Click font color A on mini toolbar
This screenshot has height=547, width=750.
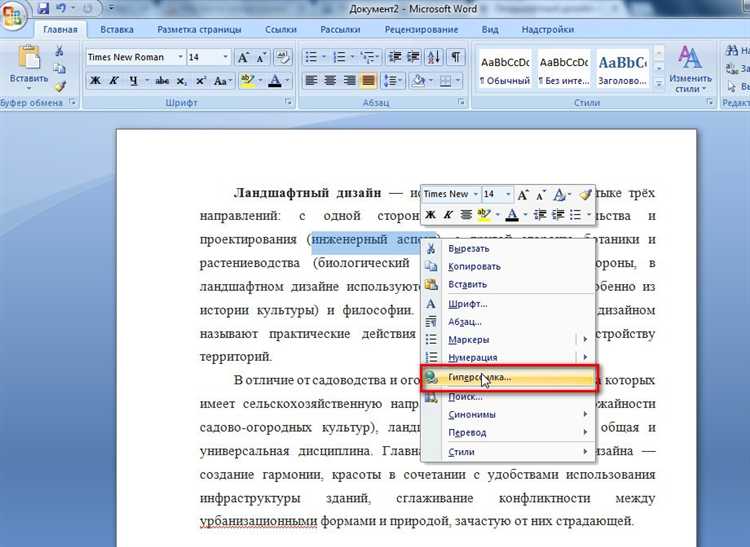512,215
